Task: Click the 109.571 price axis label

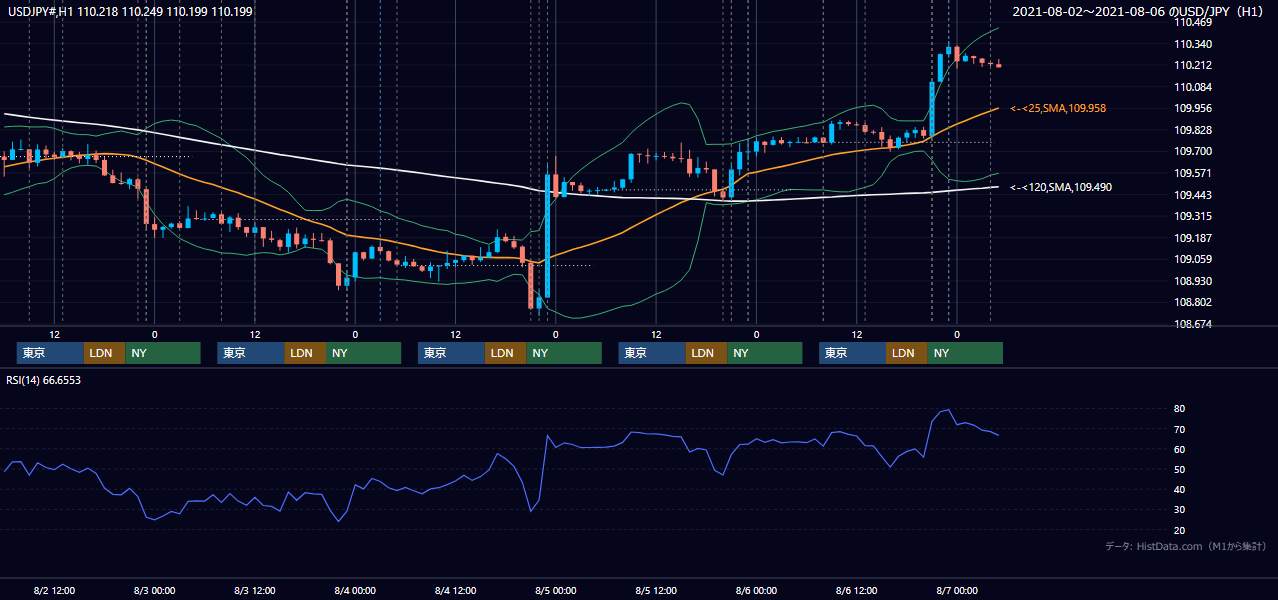Action: (1195, 173)
